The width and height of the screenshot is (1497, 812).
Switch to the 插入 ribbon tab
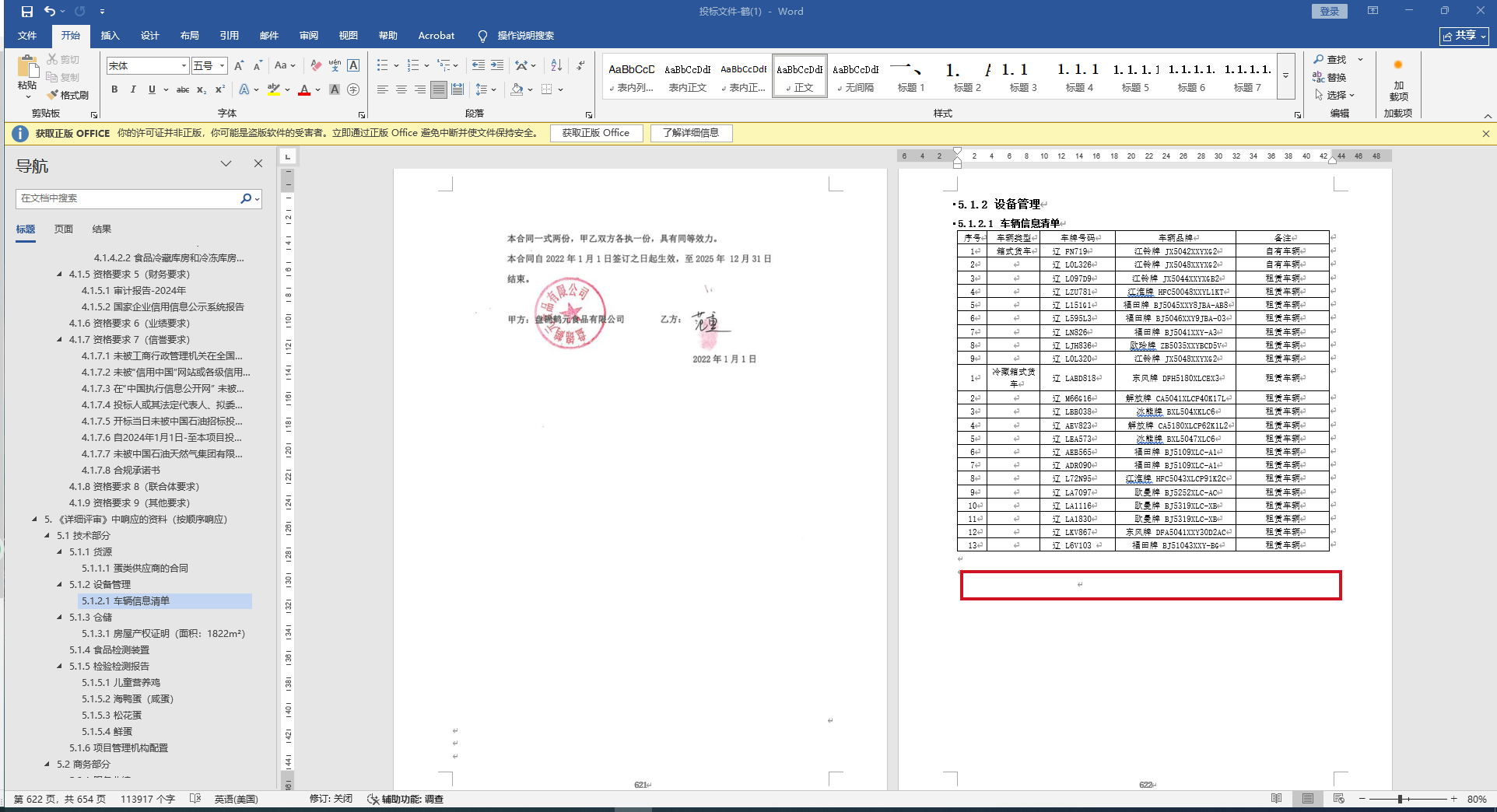[110, 36]
